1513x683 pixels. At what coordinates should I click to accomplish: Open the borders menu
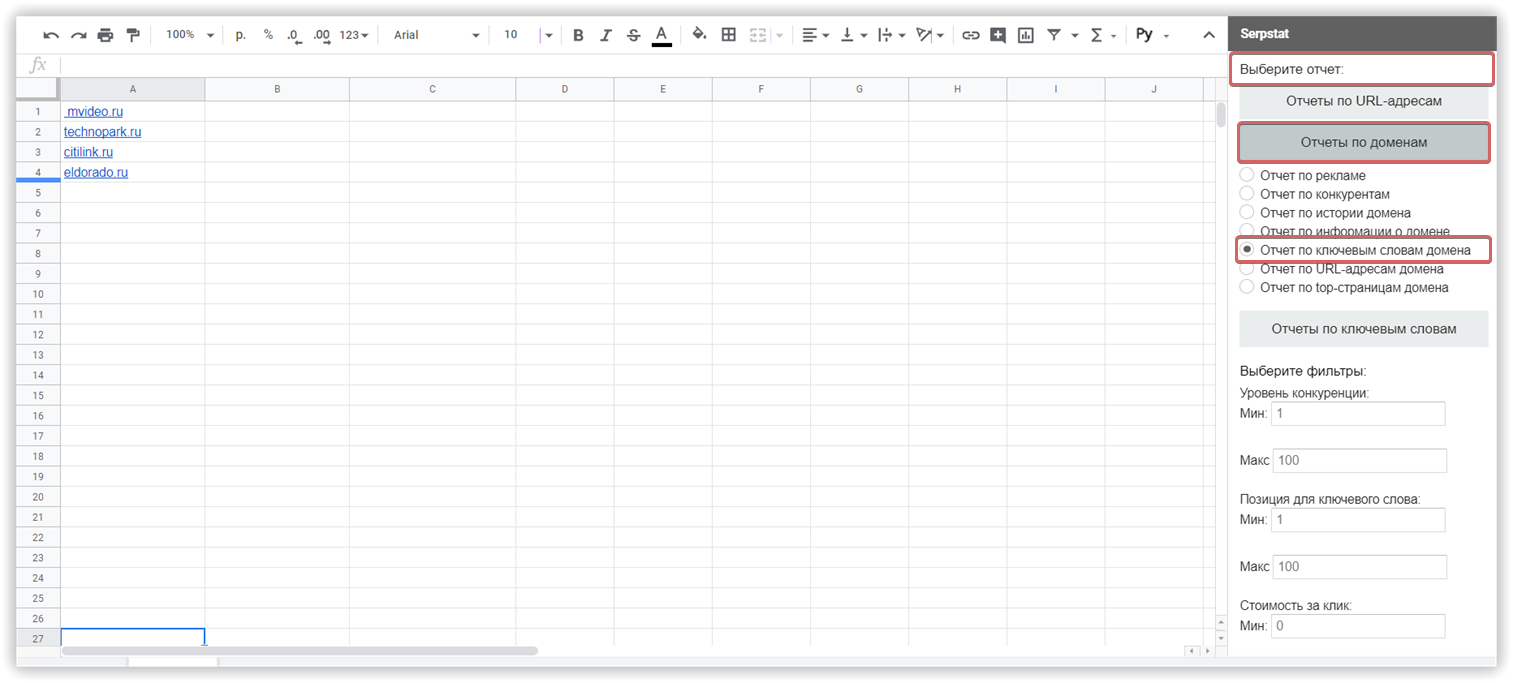pos(728,35)
